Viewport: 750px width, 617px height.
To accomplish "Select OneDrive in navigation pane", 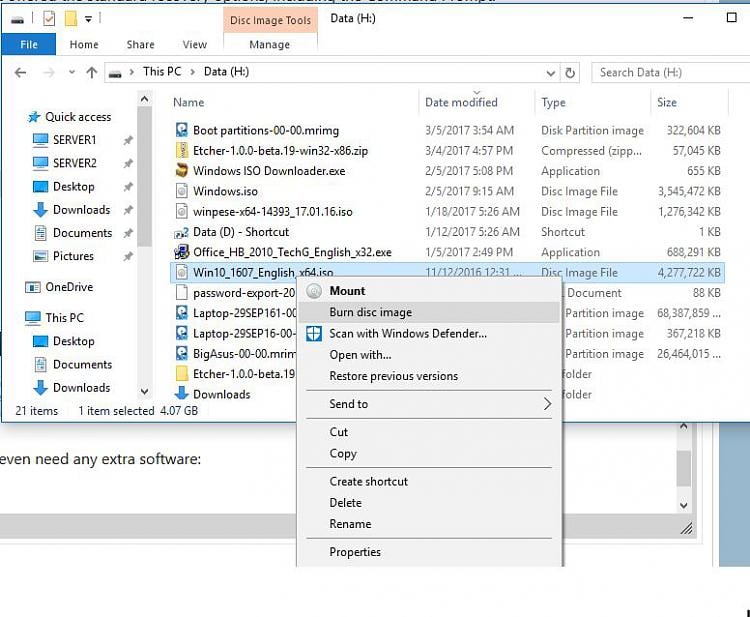I will (x=69, y=287).
